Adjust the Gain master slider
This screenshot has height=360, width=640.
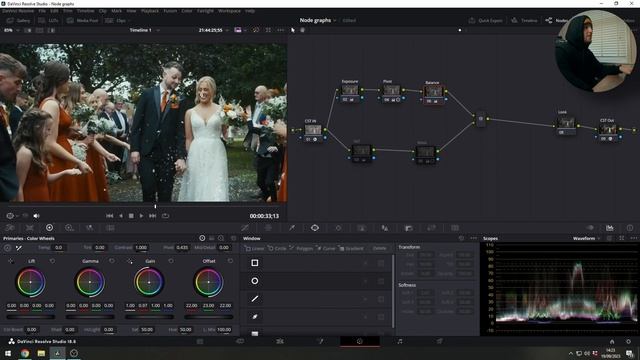pos(149,316)
